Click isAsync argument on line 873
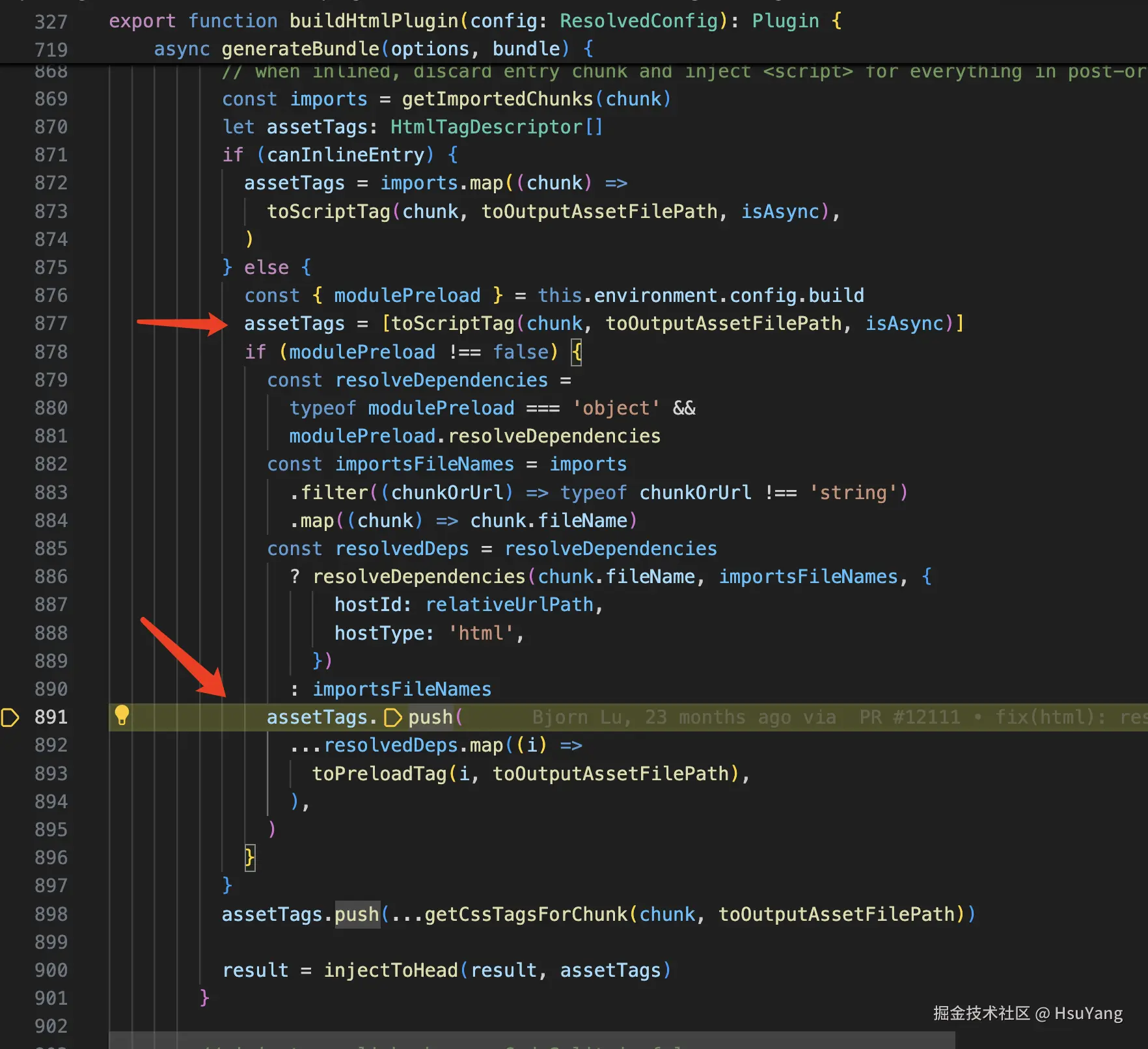Viewport: 1148px width, 1049px height. tap(780, 211)
